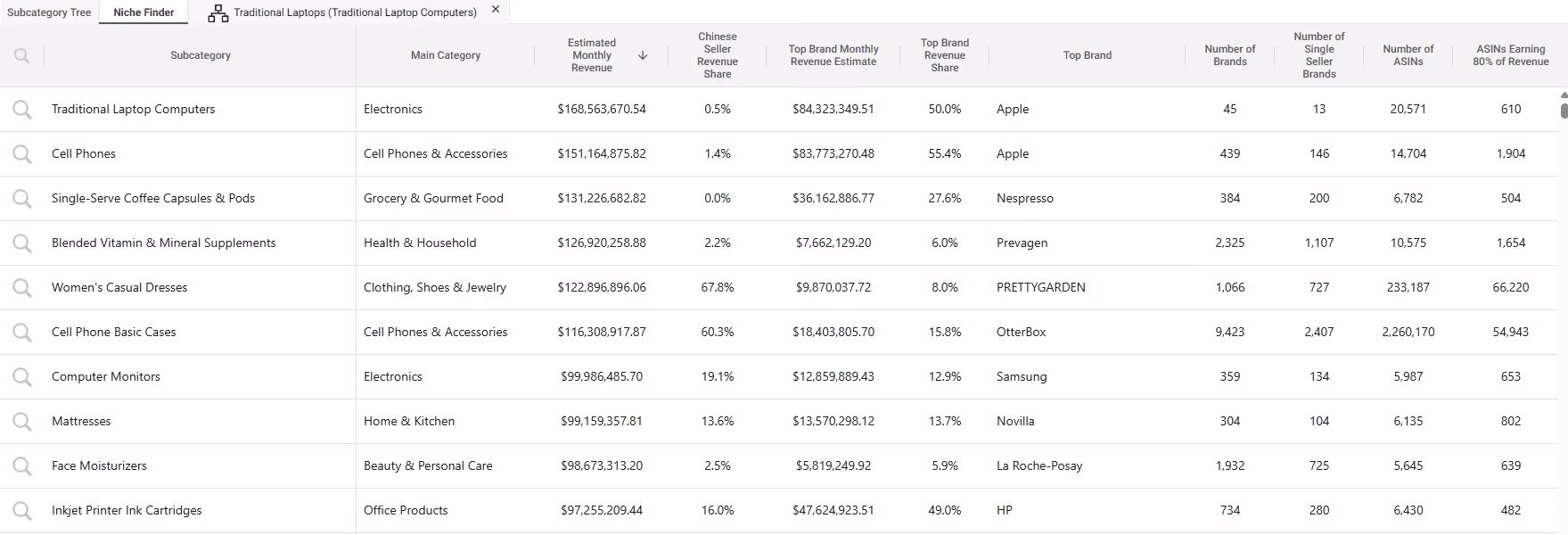Image resolution: width=1568 pixels, height=535 pixels.
Task: Click the magnifier icon beside Cell Phones
Action: [21, 154]
